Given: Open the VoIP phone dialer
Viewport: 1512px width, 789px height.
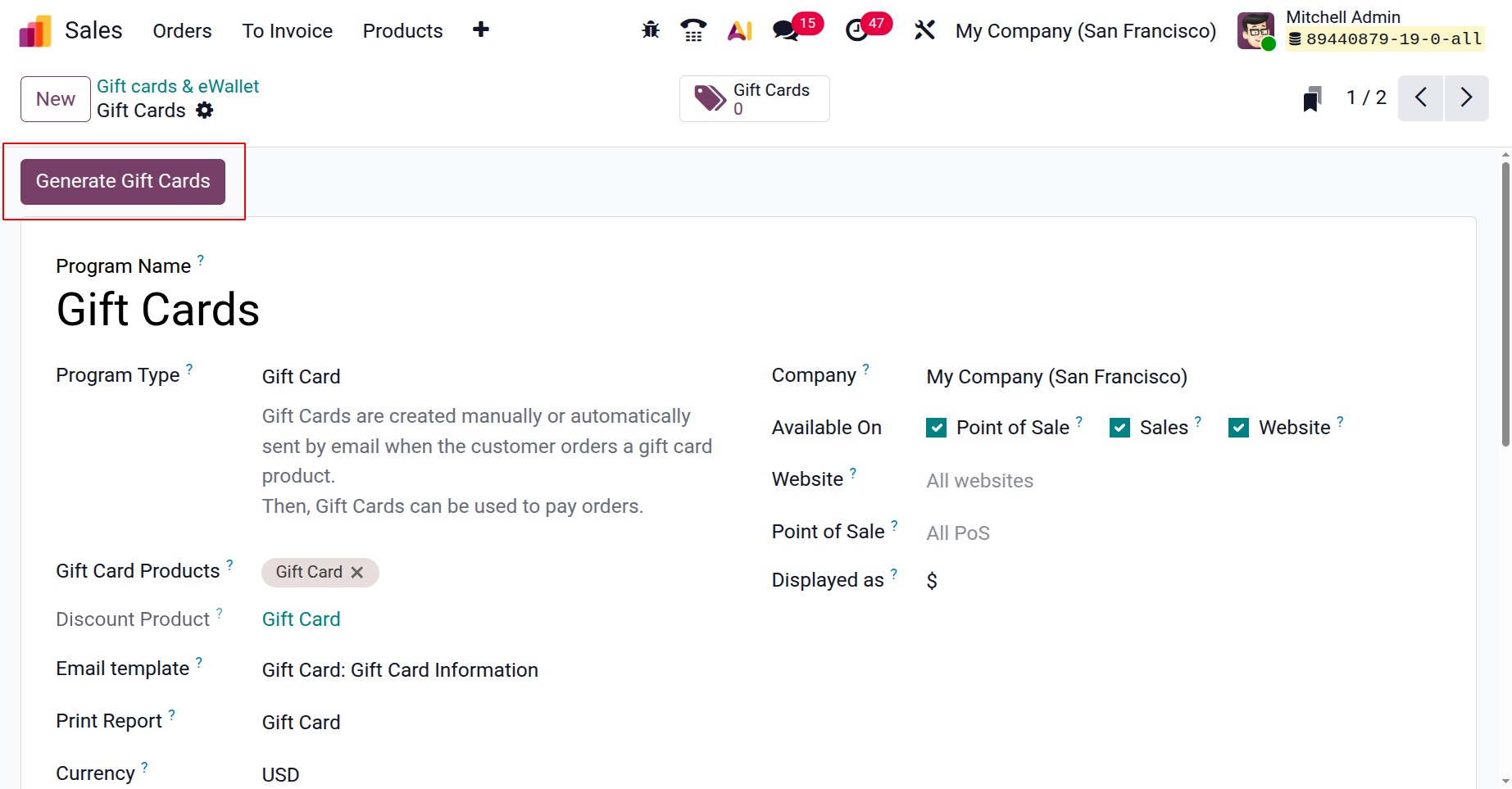Looking at the screenshot, I should pos(693,30).
